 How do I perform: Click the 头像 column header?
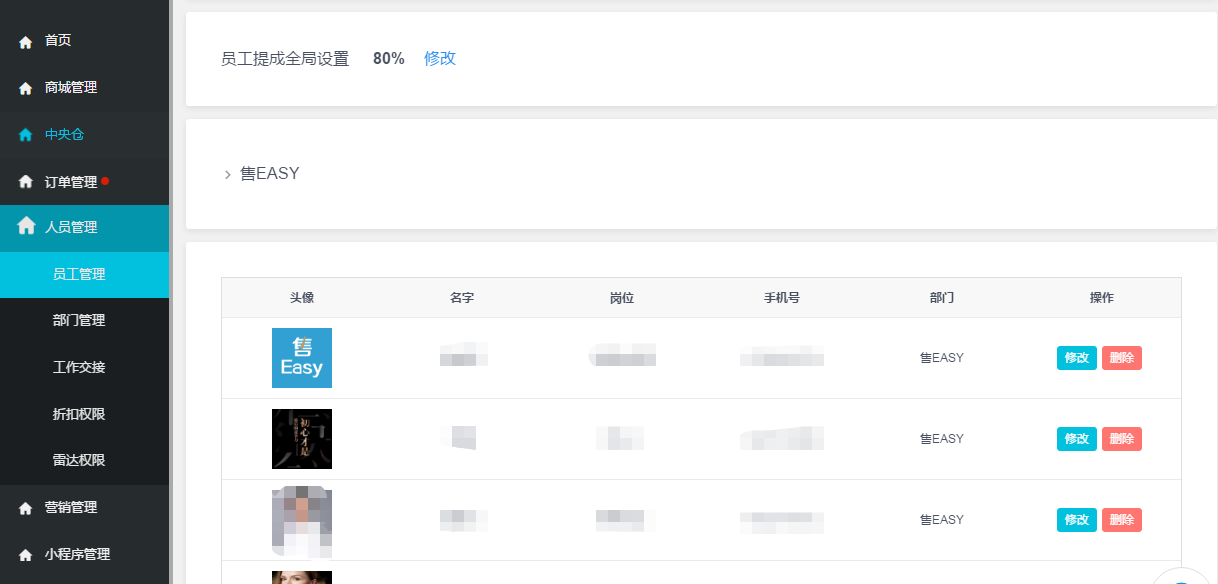[302, 298]
